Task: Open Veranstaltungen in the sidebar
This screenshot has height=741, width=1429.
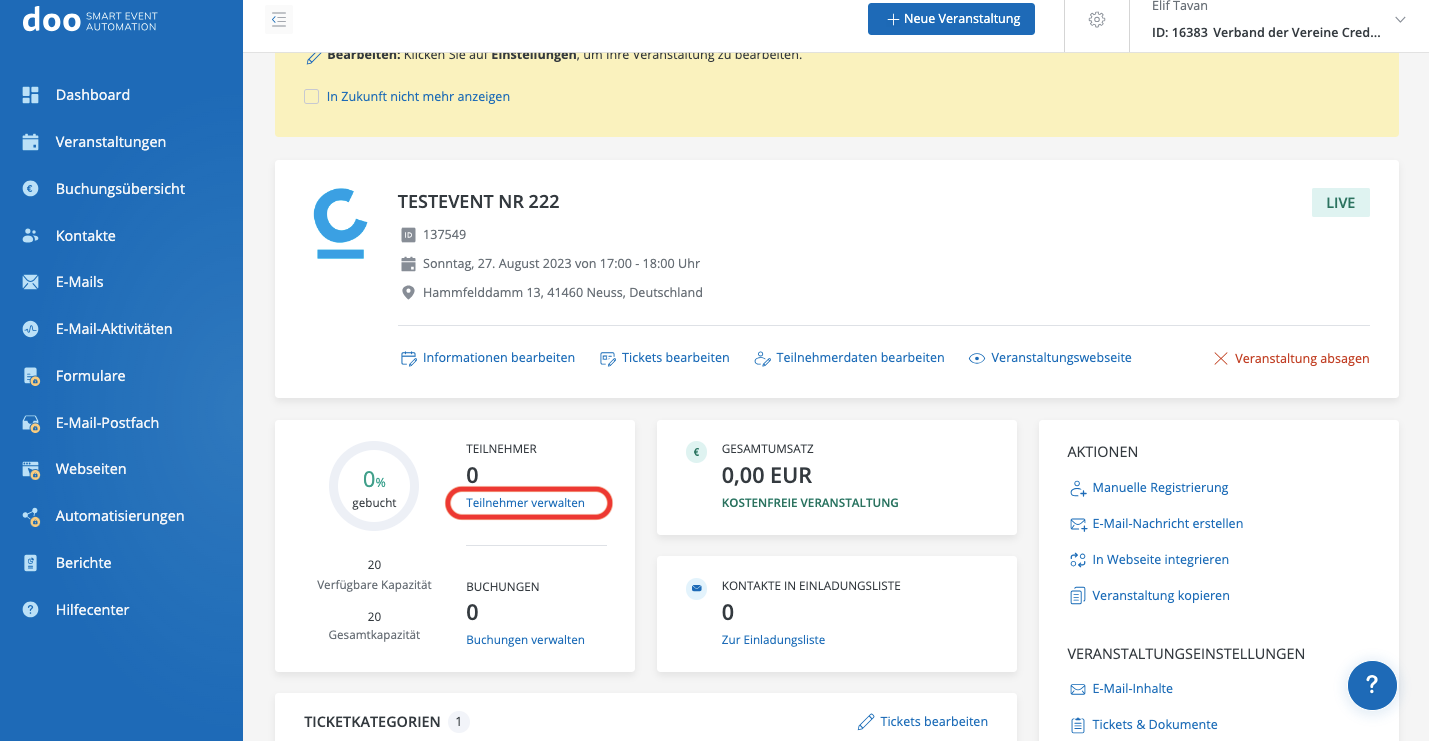Action: tap(110, 142)
